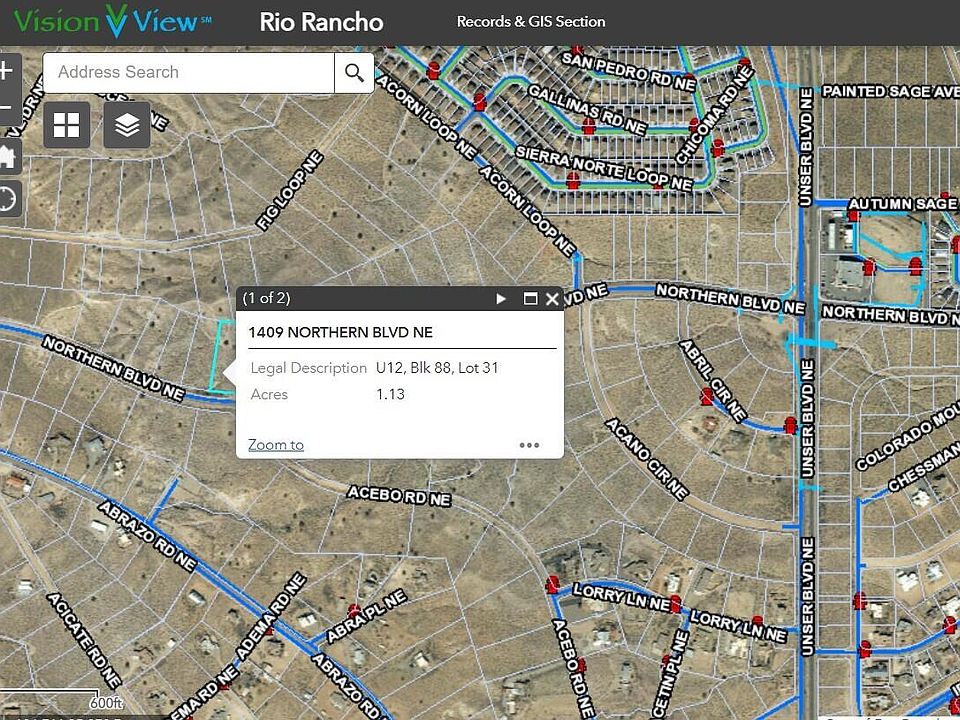Click the Find My Location compass button

7,198
